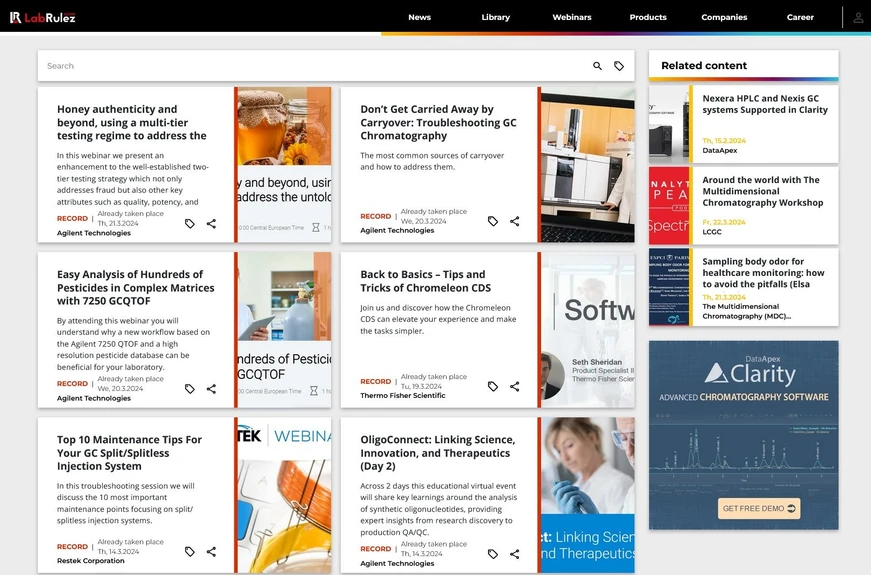Click the Restek webinar thumbnail
871x575 pixels.
[x=284, y=495]
